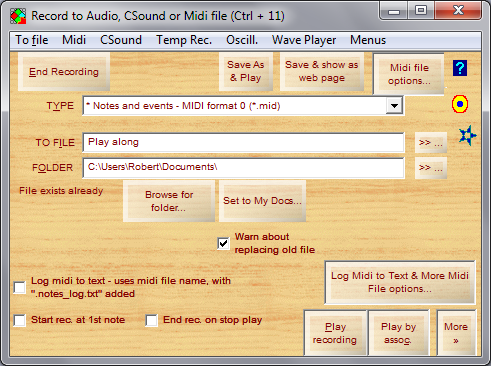Click the blue star icon
Viewport: 491px width, 366px height.
(x=467, y=135)
